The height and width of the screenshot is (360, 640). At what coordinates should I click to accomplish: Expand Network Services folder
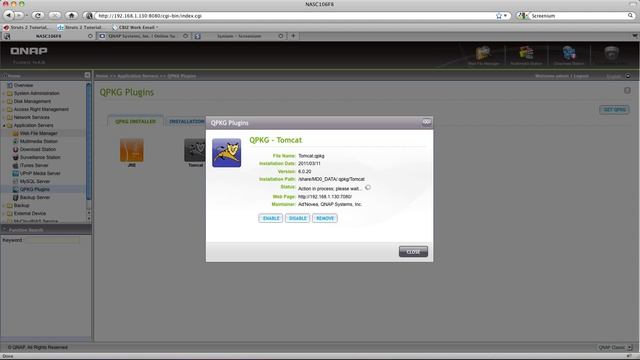click(x=4, y=117)
